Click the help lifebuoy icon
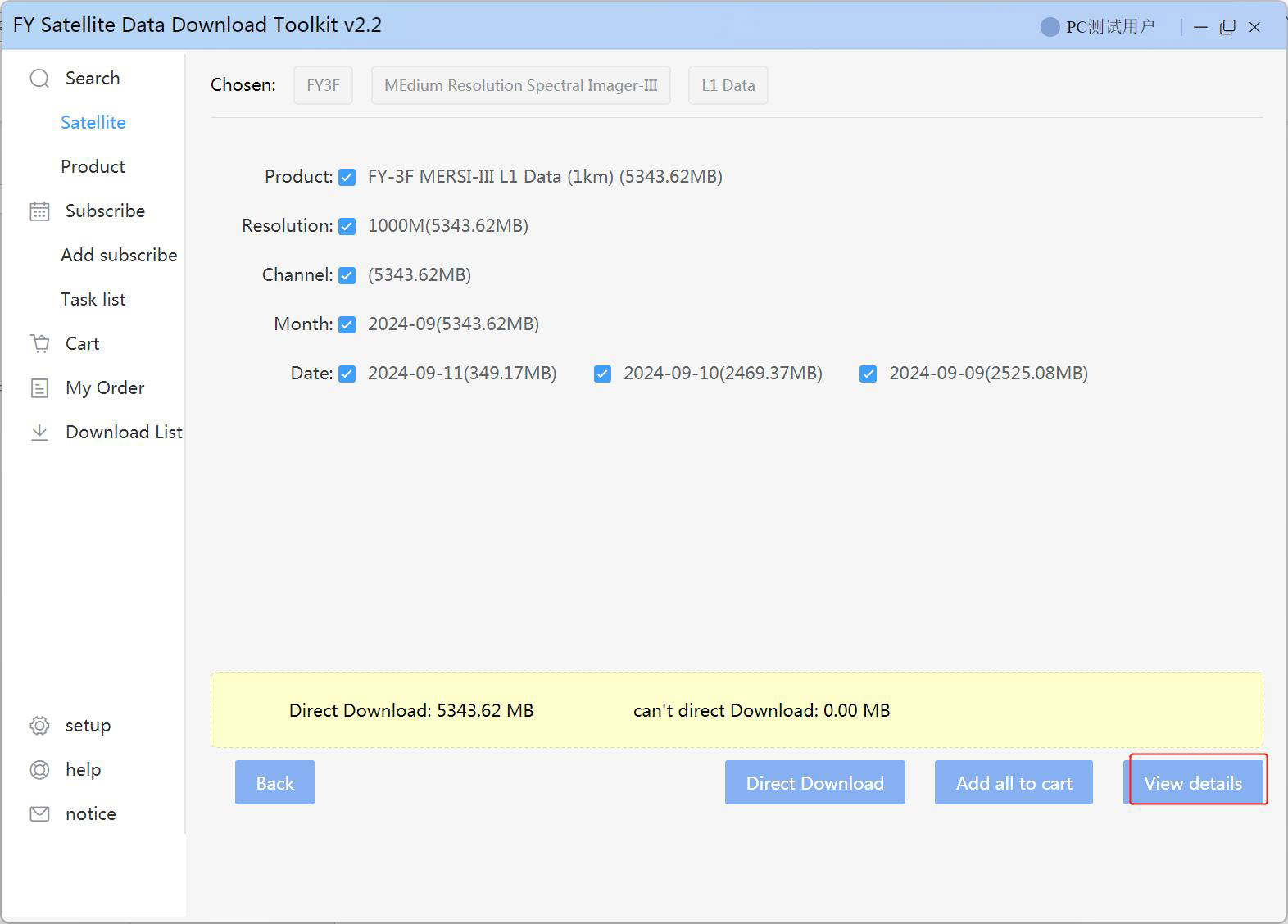The width and height of the screenshot is (1288, 924). [39, 770]
